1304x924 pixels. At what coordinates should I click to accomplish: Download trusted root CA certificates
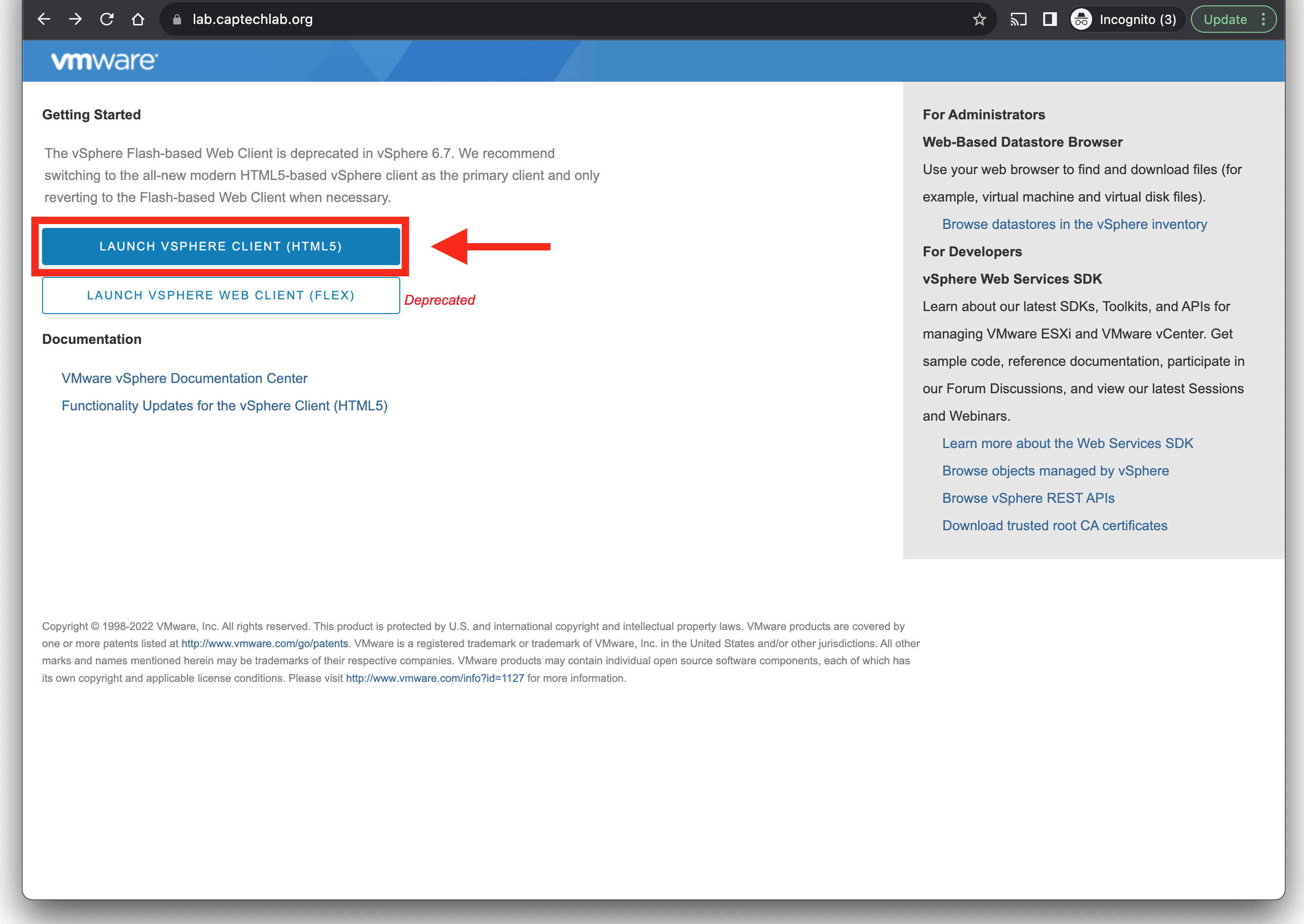coord(1054,525)
